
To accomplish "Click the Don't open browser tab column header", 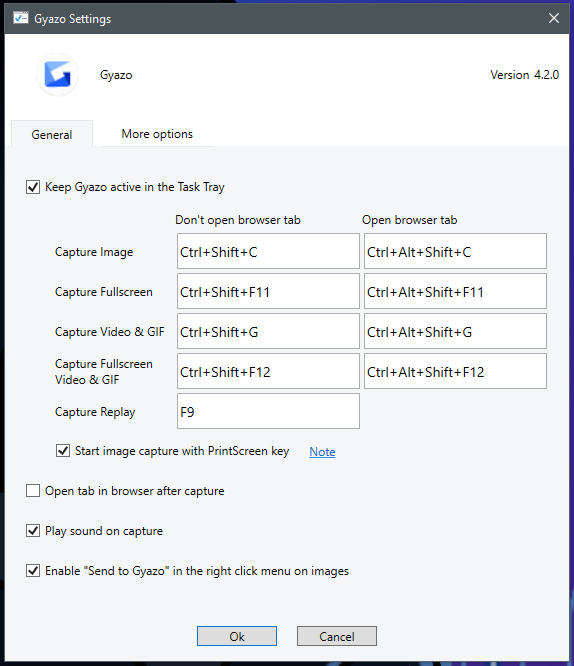I will coord(238,220).
